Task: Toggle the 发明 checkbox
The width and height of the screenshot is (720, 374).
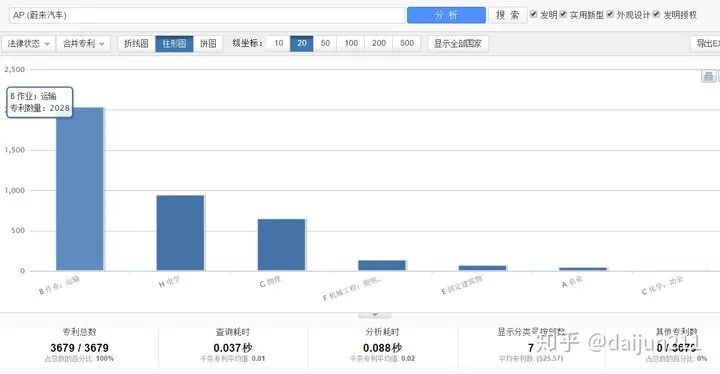Action: click(533, 14)
